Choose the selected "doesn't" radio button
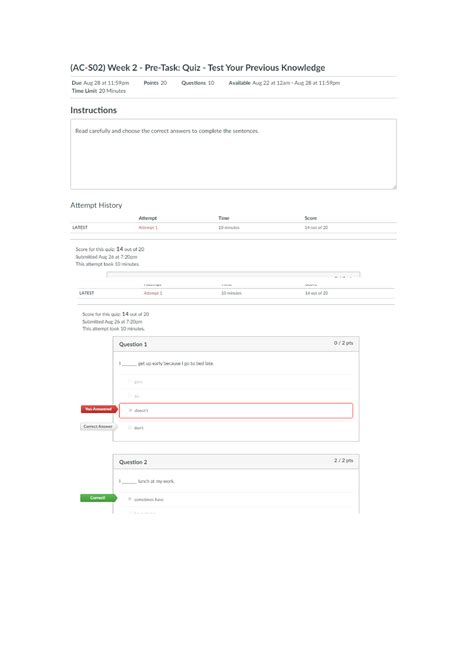 click(x=130, y=410)
